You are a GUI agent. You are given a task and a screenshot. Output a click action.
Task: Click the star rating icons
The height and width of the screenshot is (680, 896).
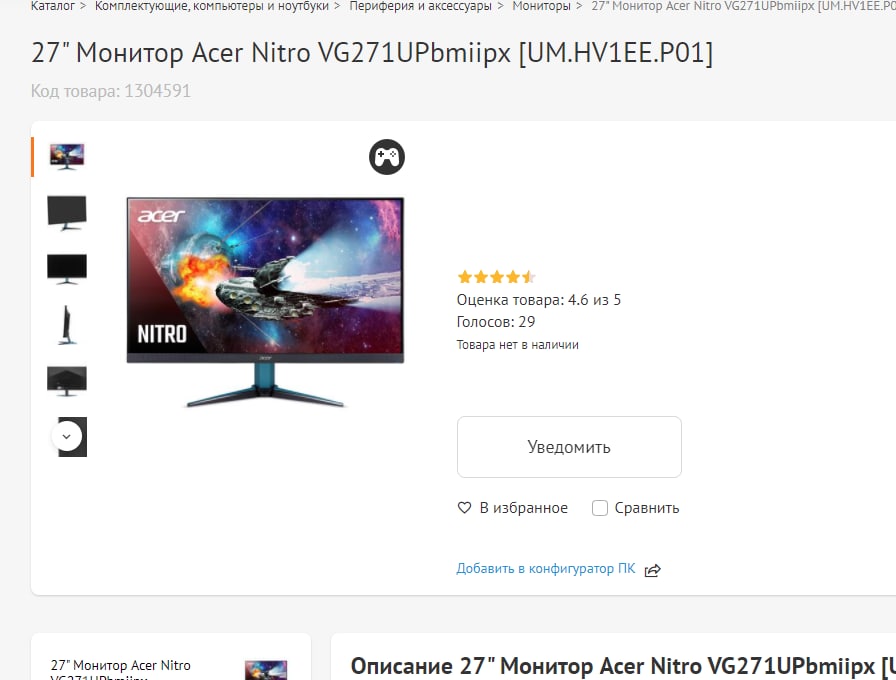496,277
